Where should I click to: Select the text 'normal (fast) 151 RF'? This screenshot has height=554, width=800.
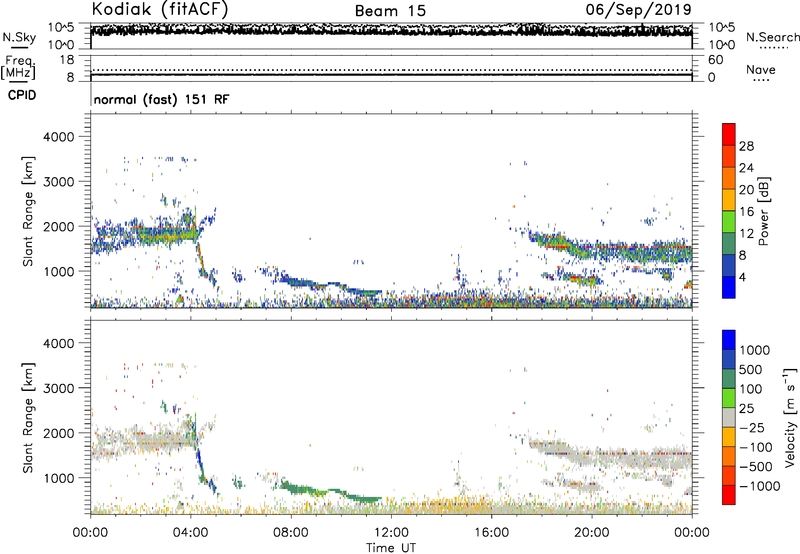pos(162,99)
